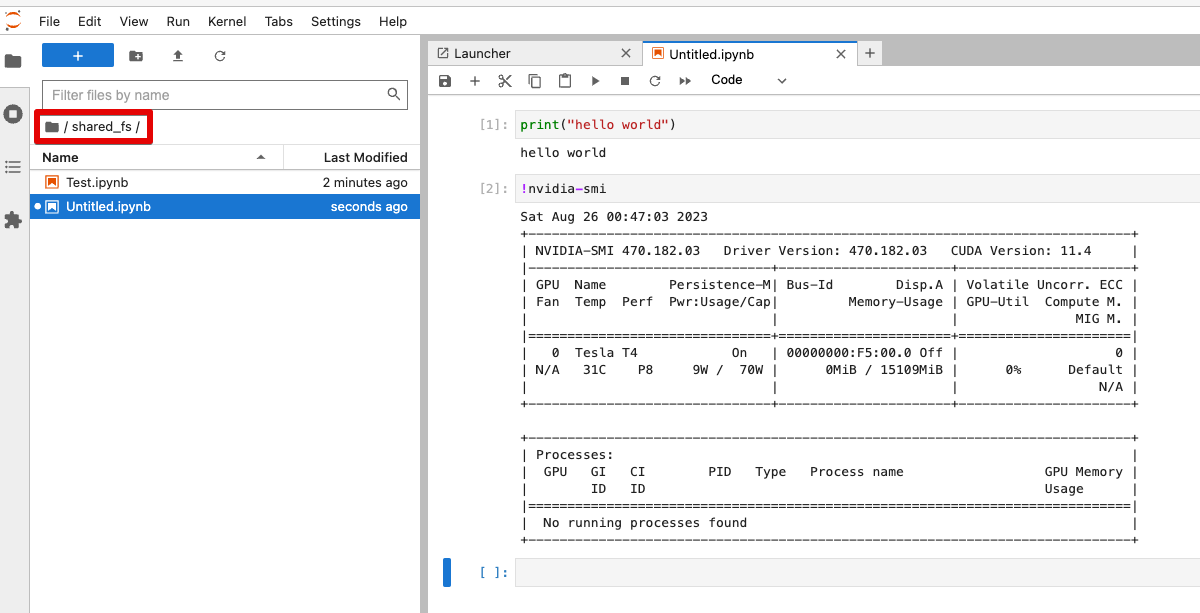Open the Edit menu

click(89, 21)
